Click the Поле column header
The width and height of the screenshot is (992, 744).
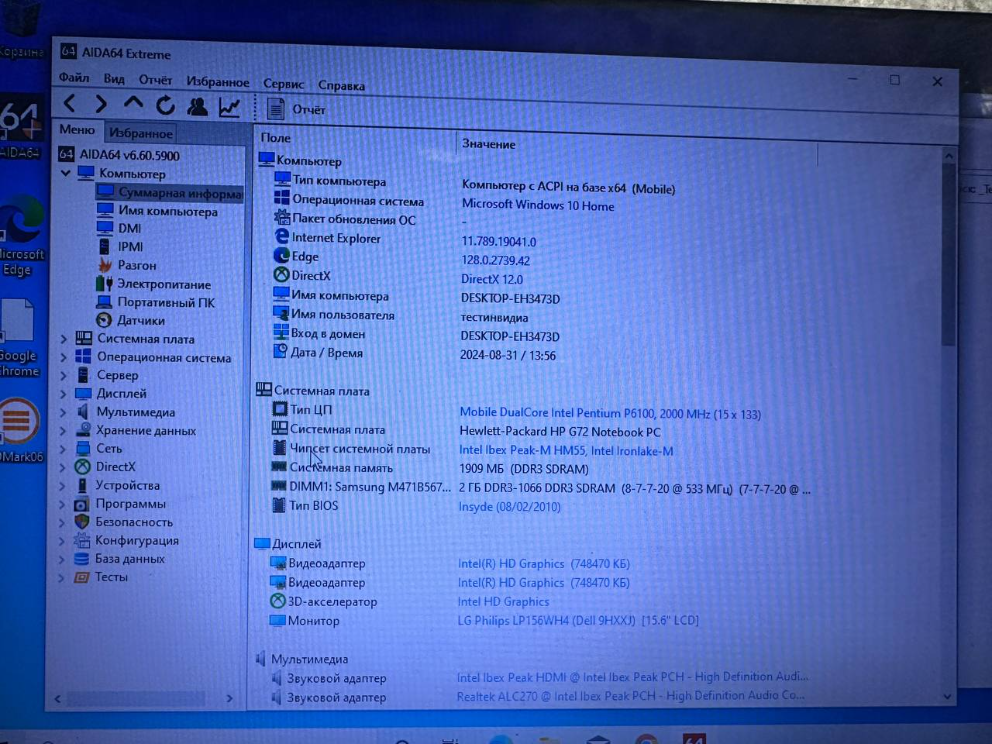pyautogui.click(x=276, y=138)
